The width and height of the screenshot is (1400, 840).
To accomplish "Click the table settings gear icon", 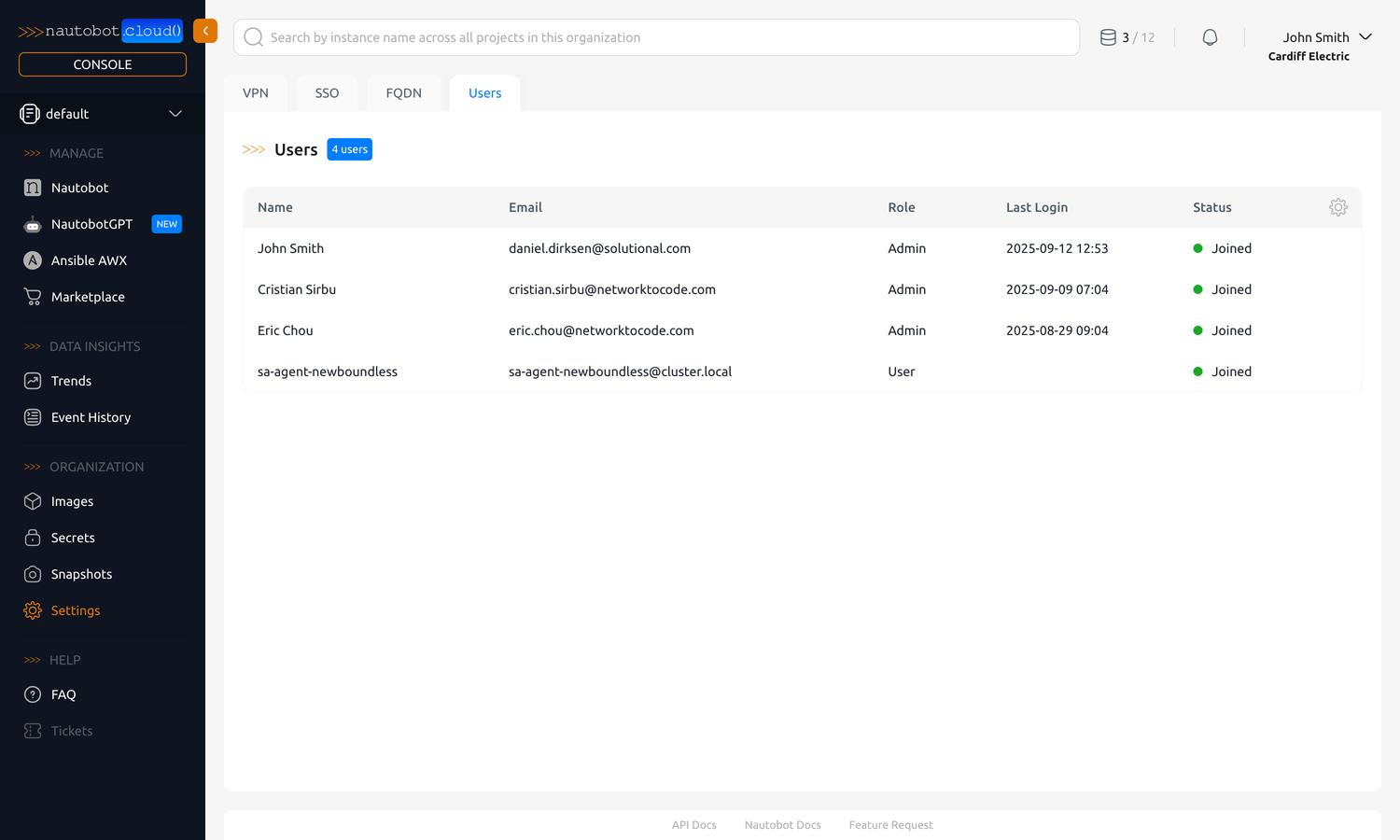I will coord(1337,207).
